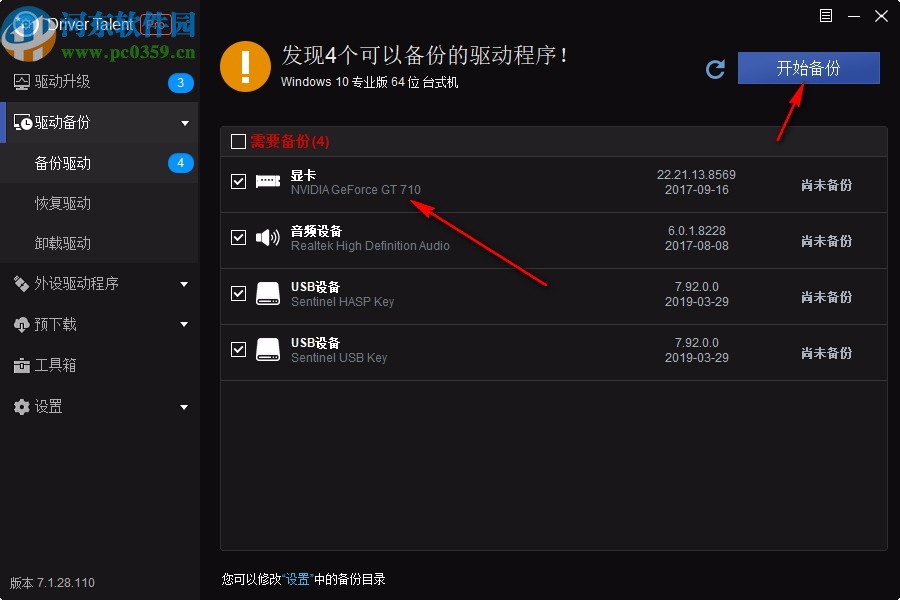
Task: Click the warning exclamation icon near backup summary
Action: tap(245, 66)
